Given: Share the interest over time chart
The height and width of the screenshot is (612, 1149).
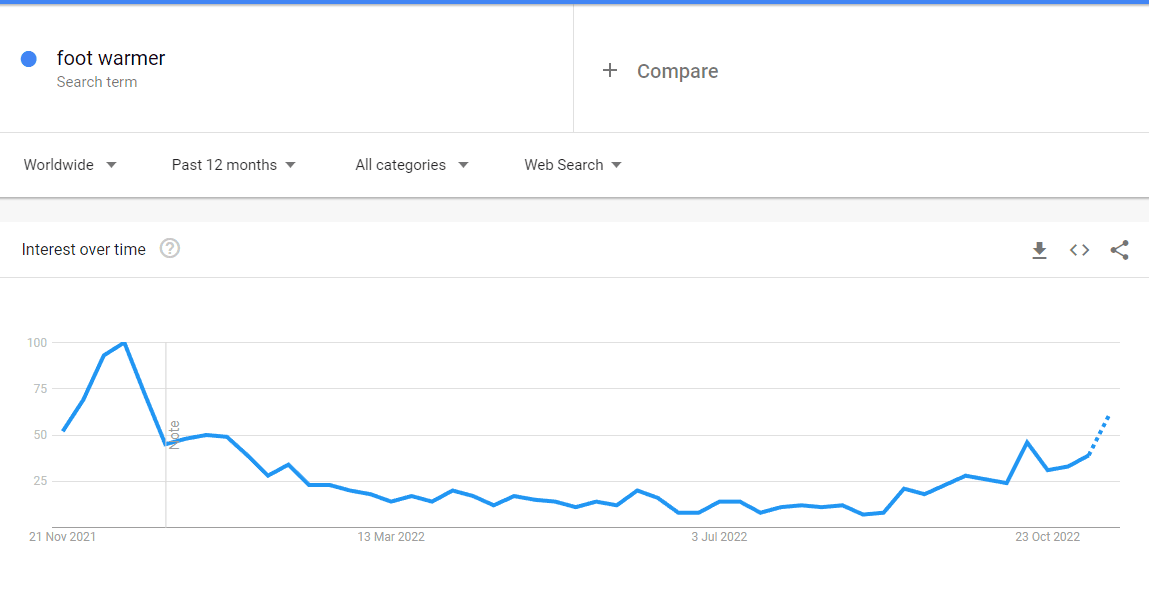Looking at the screenshot, I should pyautogui.click(x=1119, y=251).
